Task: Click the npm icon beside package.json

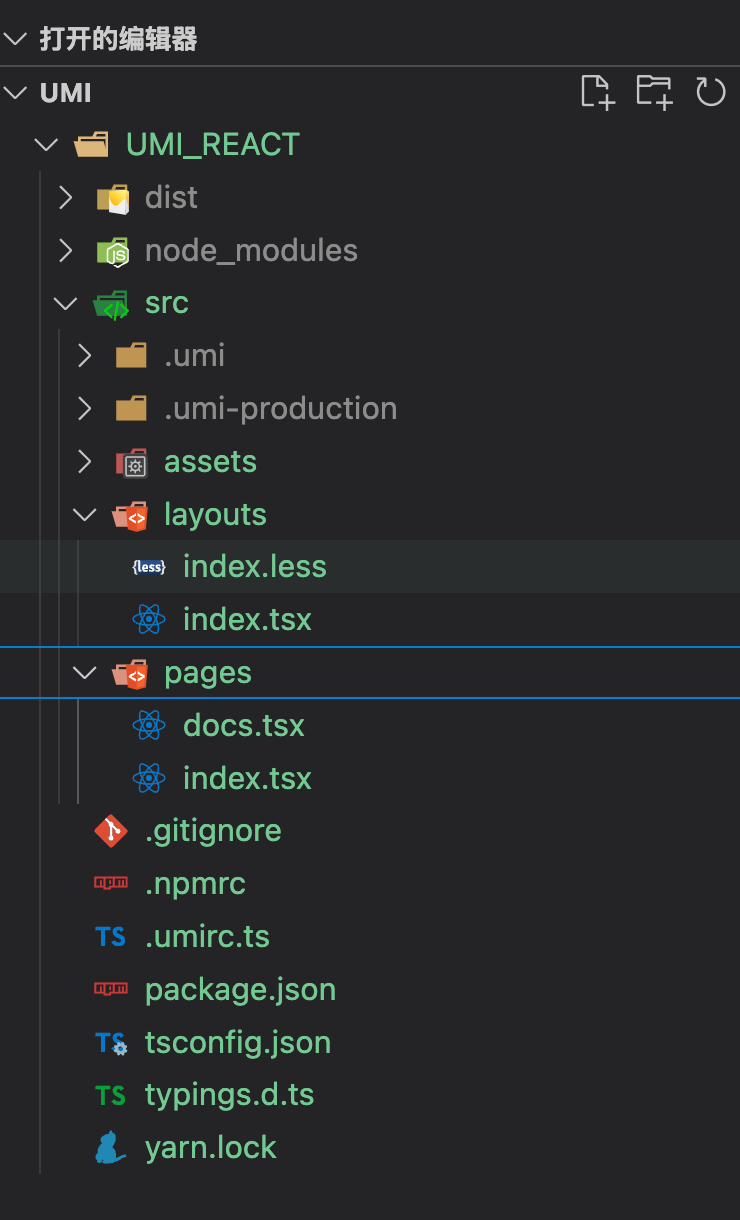Action: 111,989
